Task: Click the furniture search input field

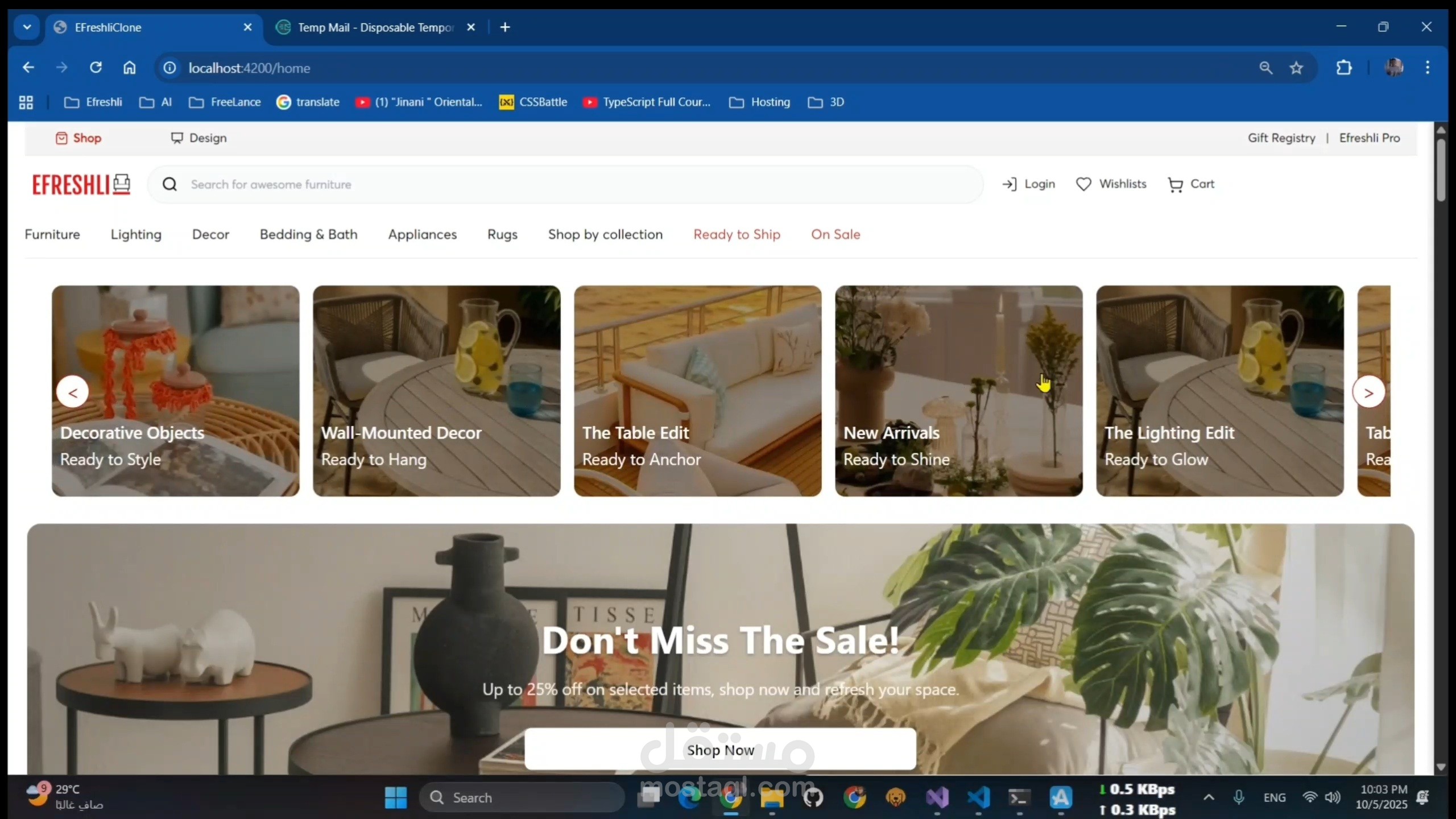Action: point(569,184)
